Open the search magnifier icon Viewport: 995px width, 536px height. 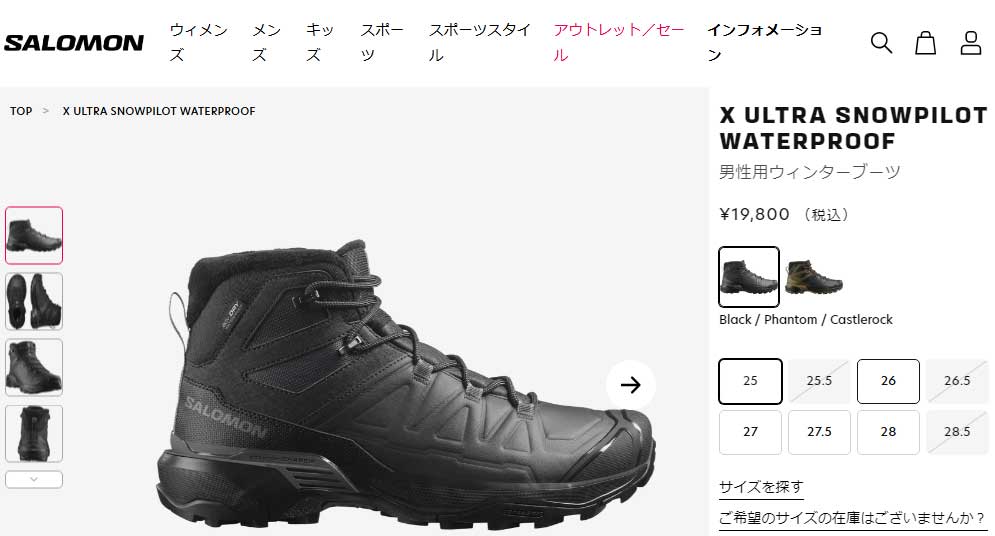(881, 42)
